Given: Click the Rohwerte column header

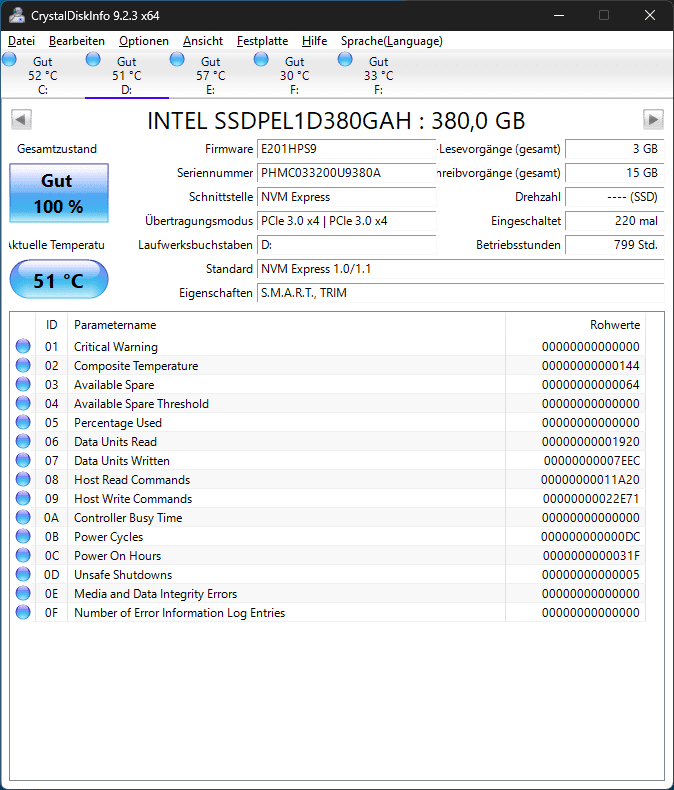Looking at the screenshot, I should pos(575,325).
